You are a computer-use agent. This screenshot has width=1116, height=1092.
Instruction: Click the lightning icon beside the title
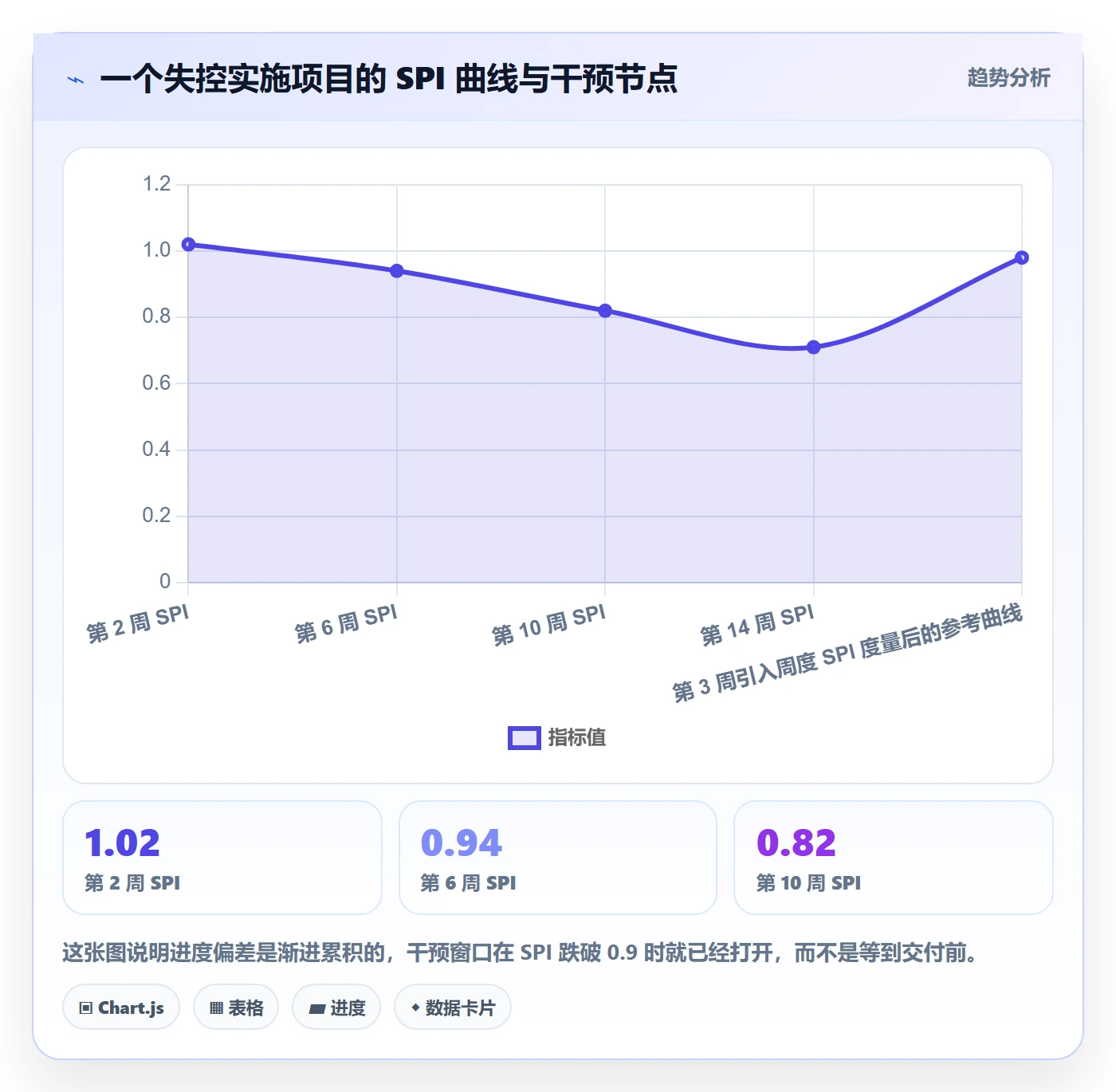pos(76,80)
